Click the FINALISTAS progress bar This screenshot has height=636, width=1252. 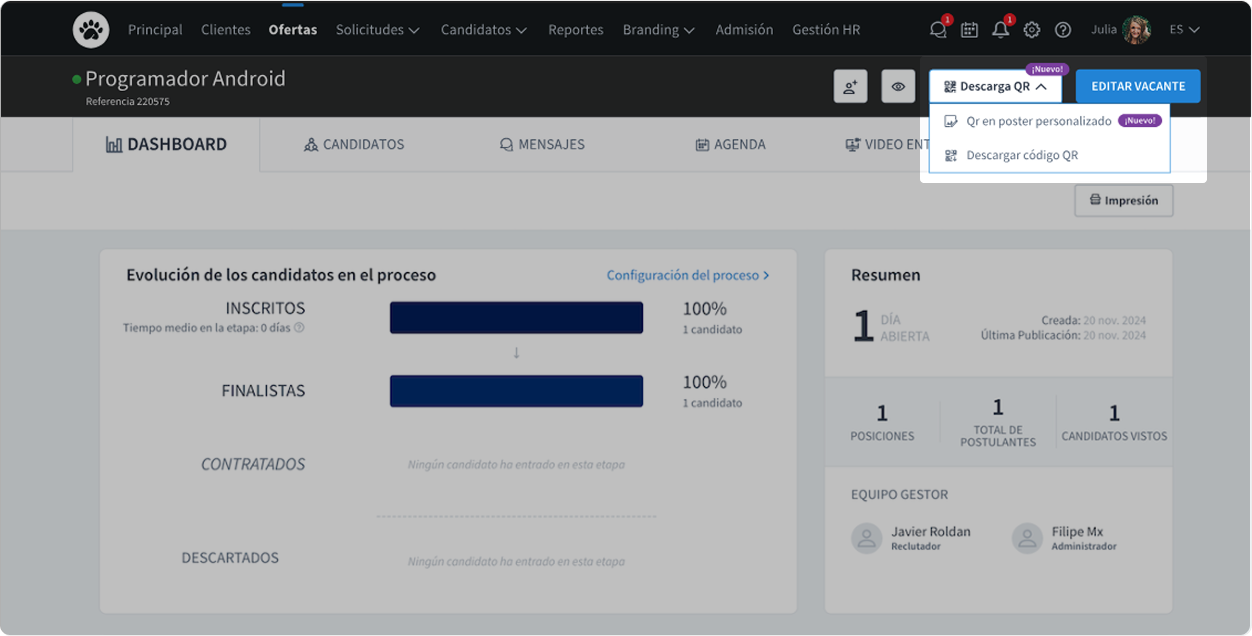(x=516, y=391)
